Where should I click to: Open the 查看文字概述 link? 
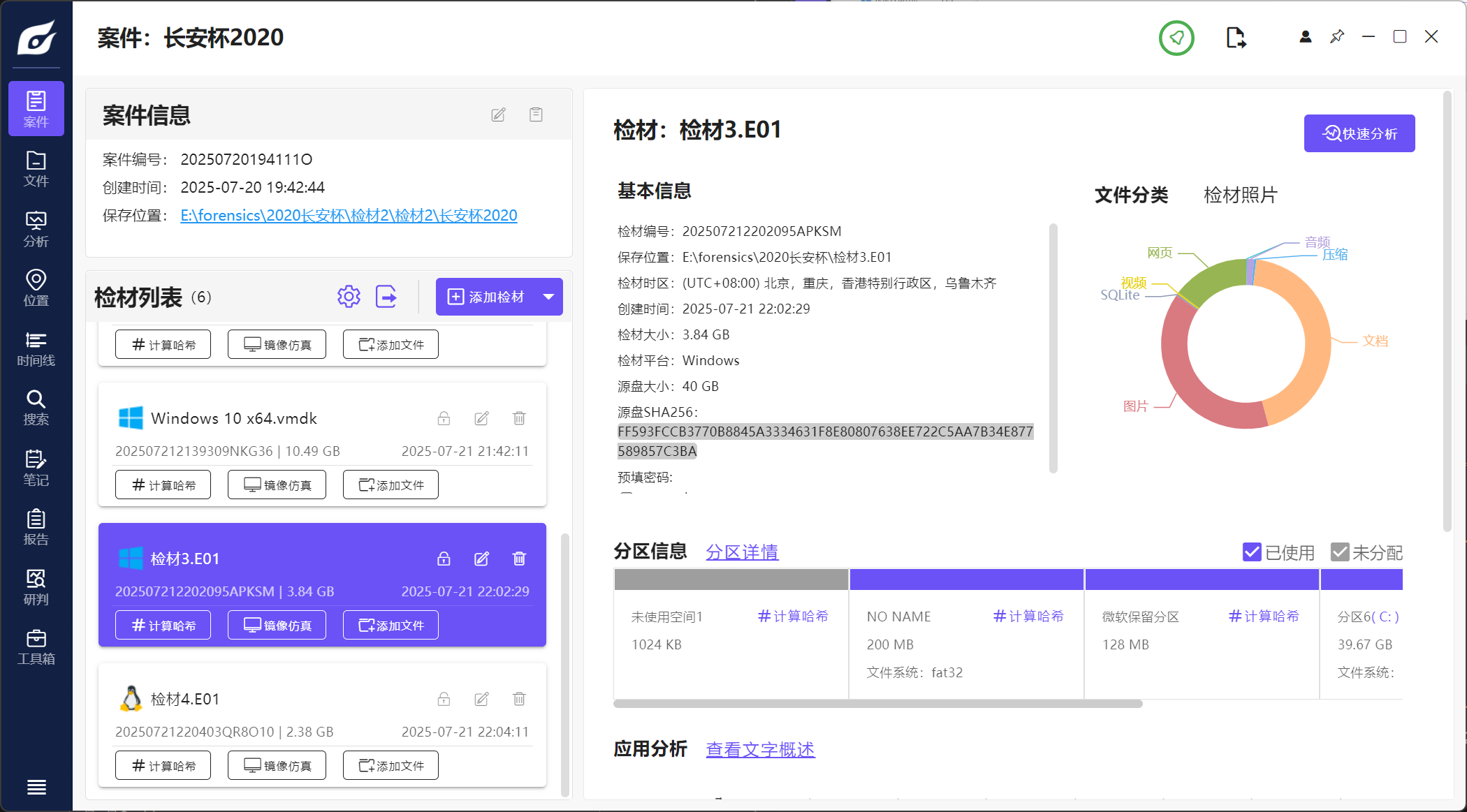click(760, 750)
